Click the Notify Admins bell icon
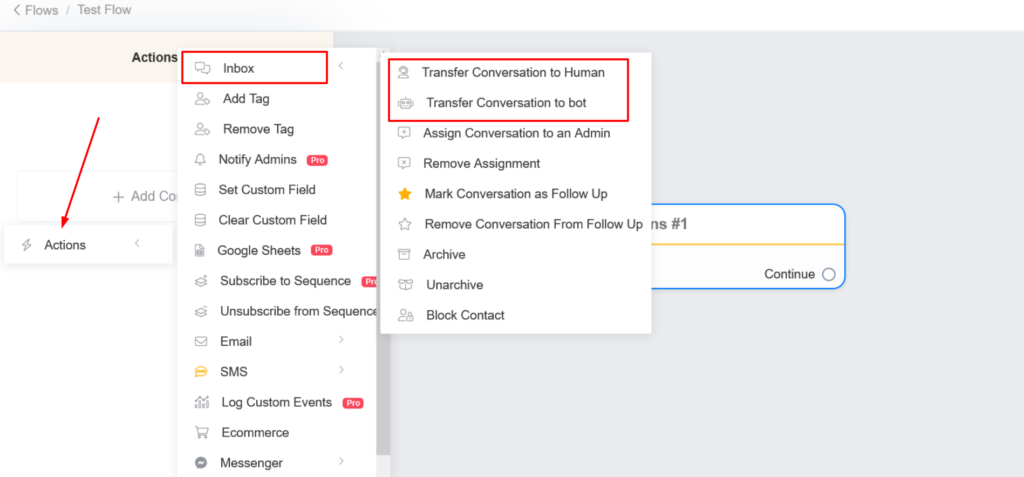The width and height of the screenshot is (1024, 477). click(200, 159)
